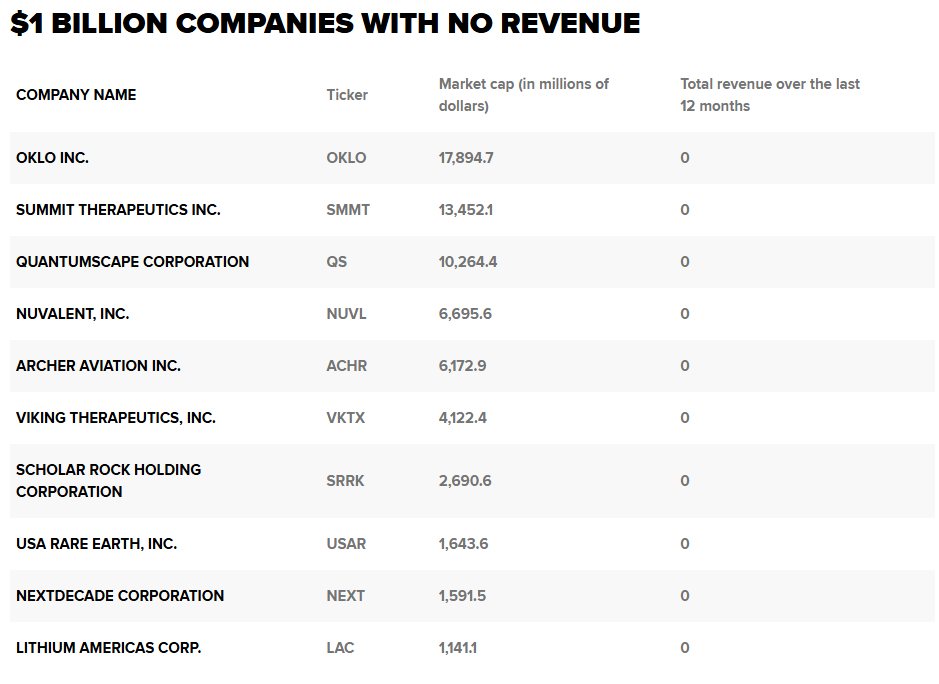Click VIKING THERAPEUTICS, INC. name cell

(x=116, y=418)
